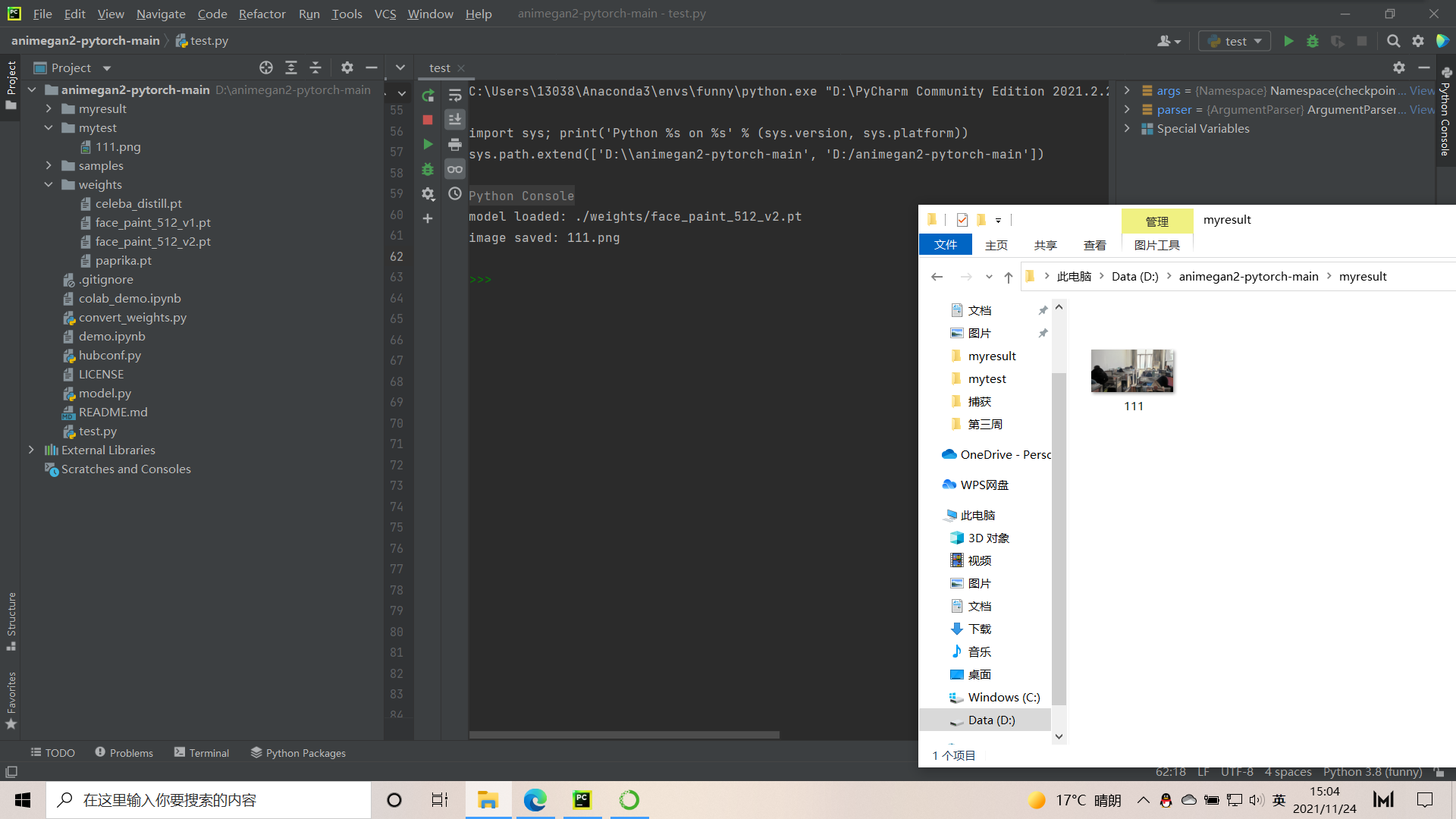Collapse the weights folder

point(49,184)
